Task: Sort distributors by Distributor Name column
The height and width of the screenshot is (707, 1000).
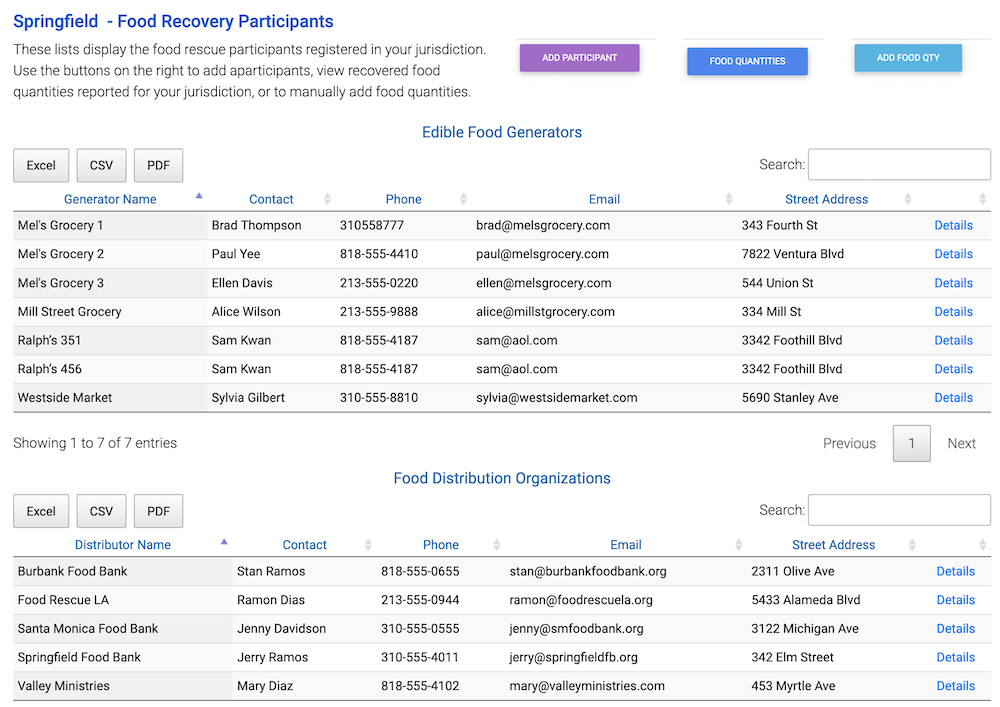Action: (123, 545)
